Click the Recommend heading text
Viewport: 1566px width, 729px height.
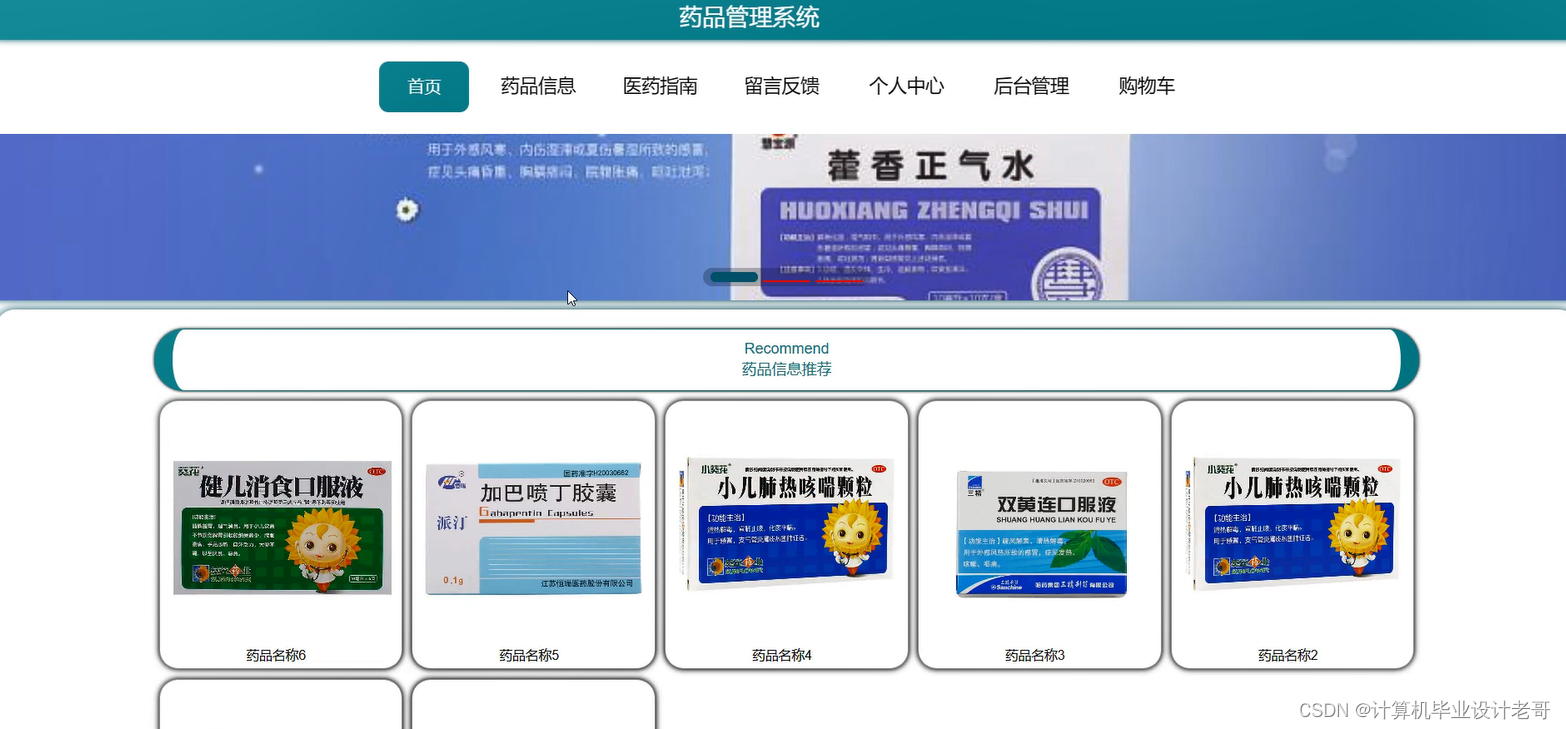tap(786, 348)
